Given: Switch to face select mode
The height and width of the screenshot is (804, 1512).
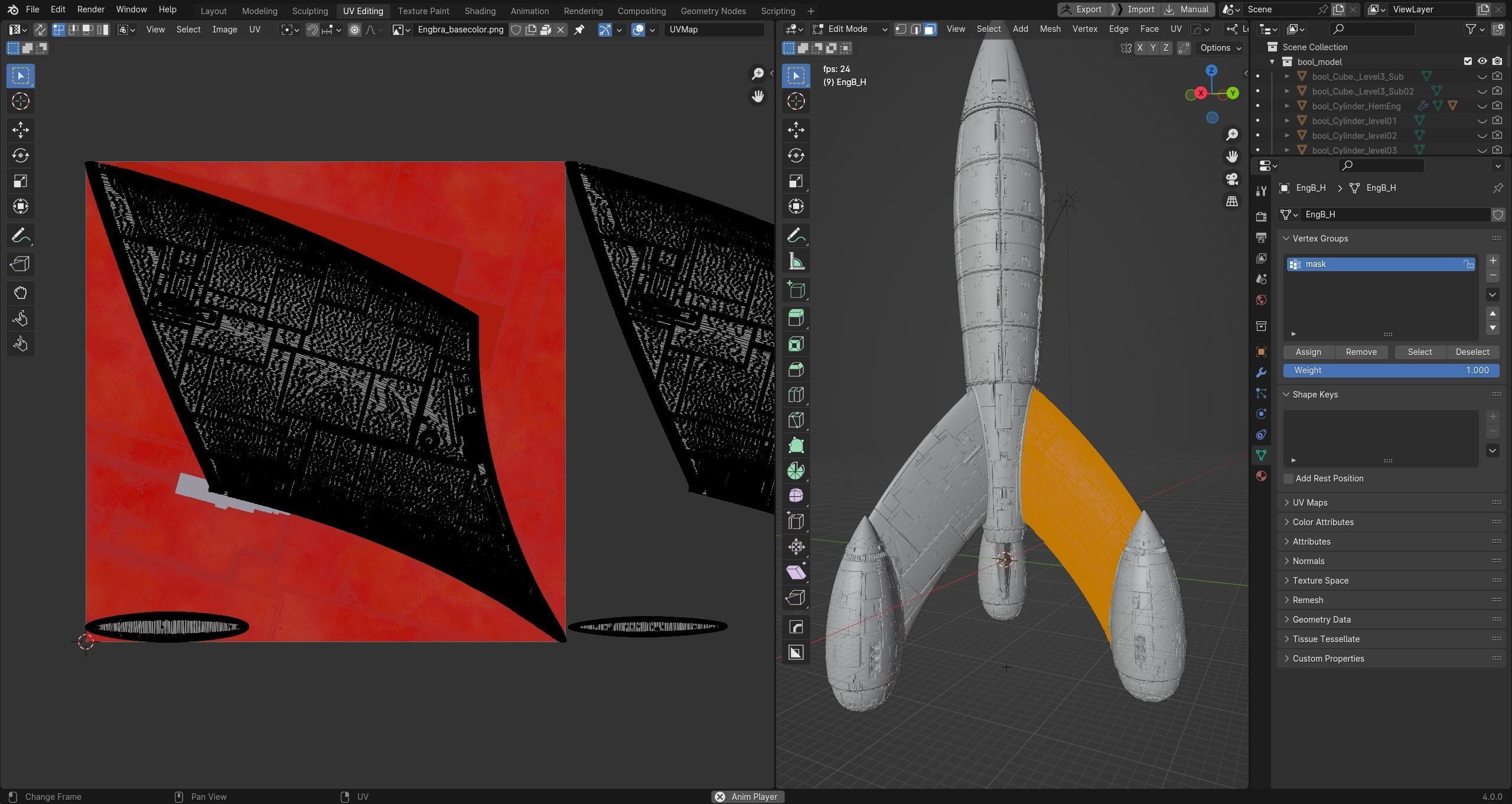Looking at the screenshot, I should pyautogui.click(x=930, y=29).
